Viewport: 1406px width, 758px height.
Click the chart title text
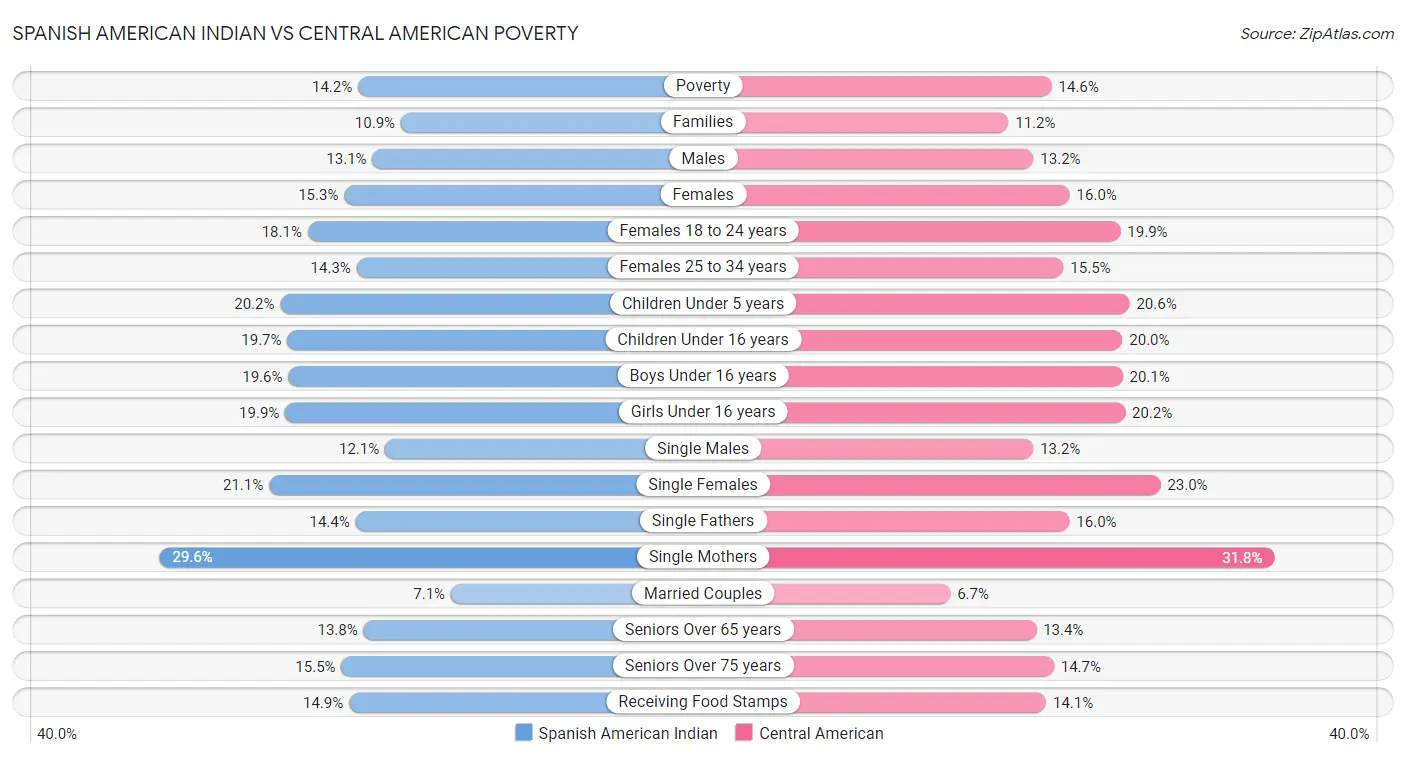295,33
